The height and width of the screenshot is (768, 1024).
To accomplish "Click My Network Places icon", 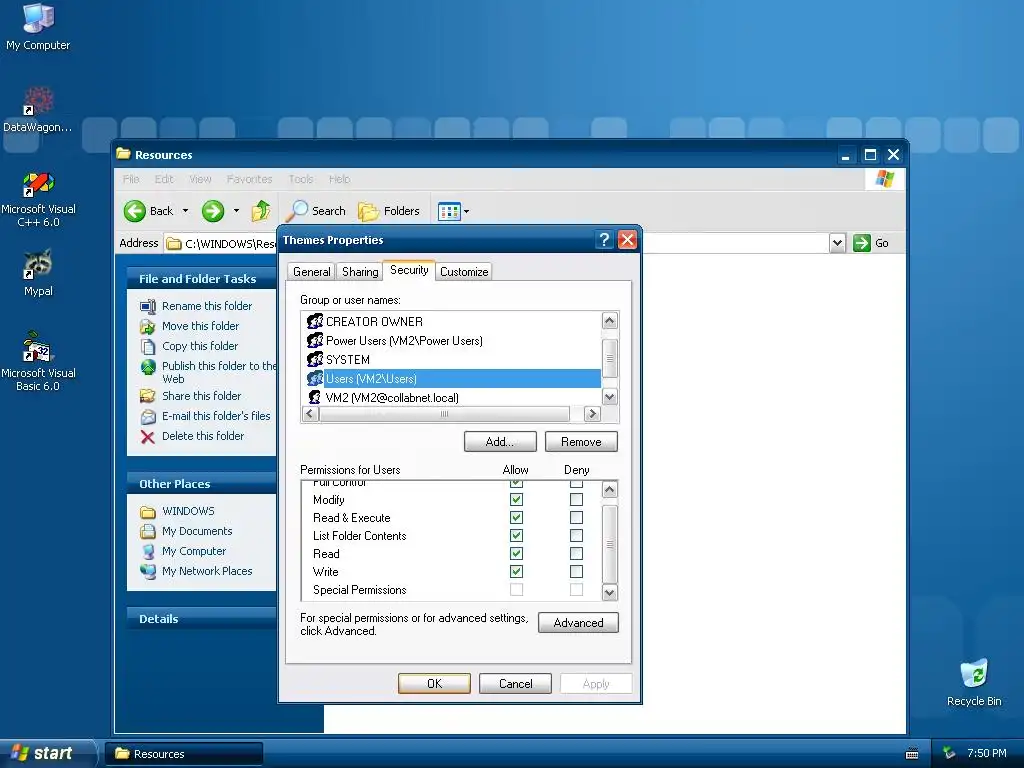I will pos(148,571).
